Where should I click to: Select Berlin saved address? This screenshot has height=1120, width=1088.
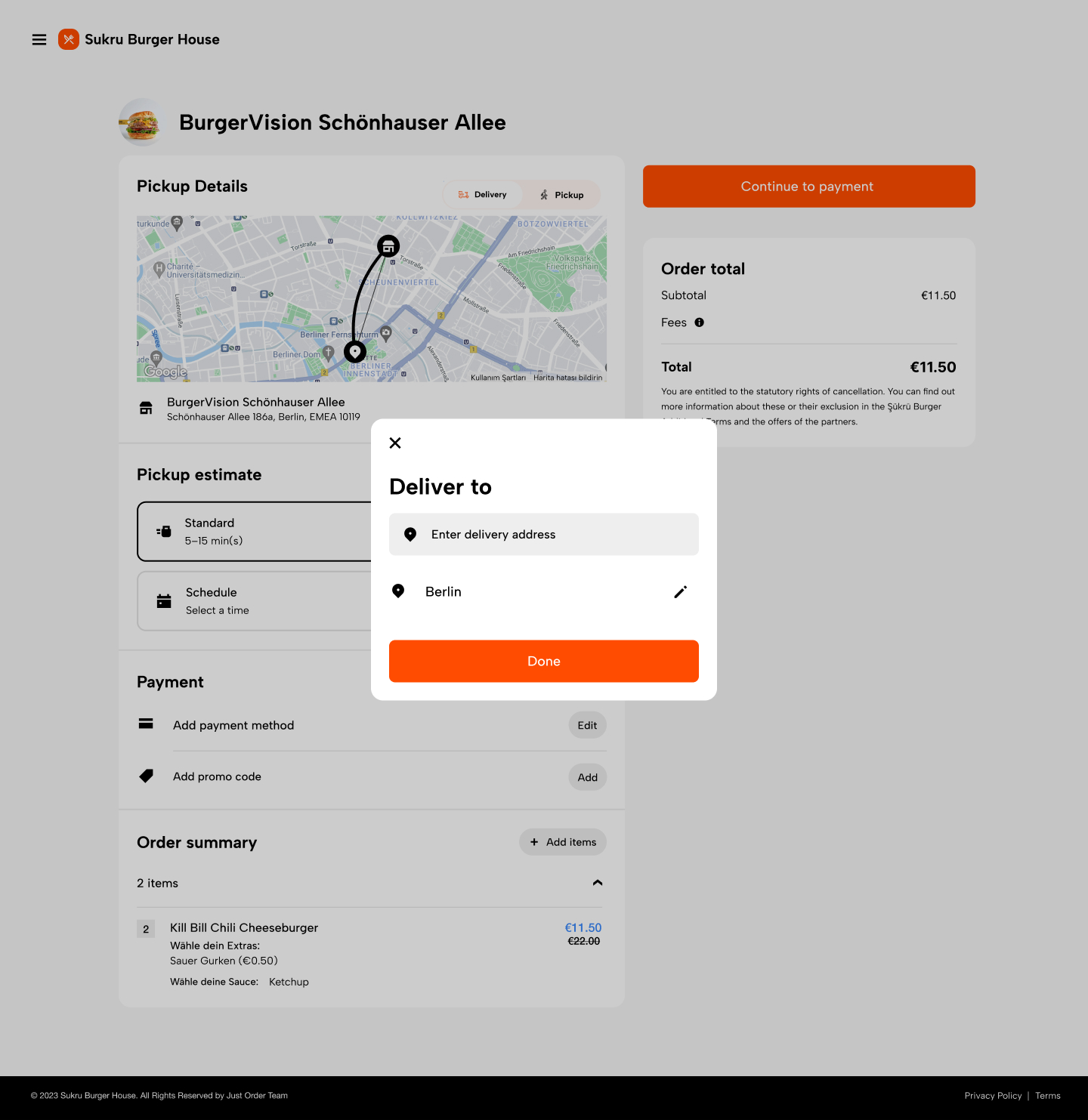444,592
